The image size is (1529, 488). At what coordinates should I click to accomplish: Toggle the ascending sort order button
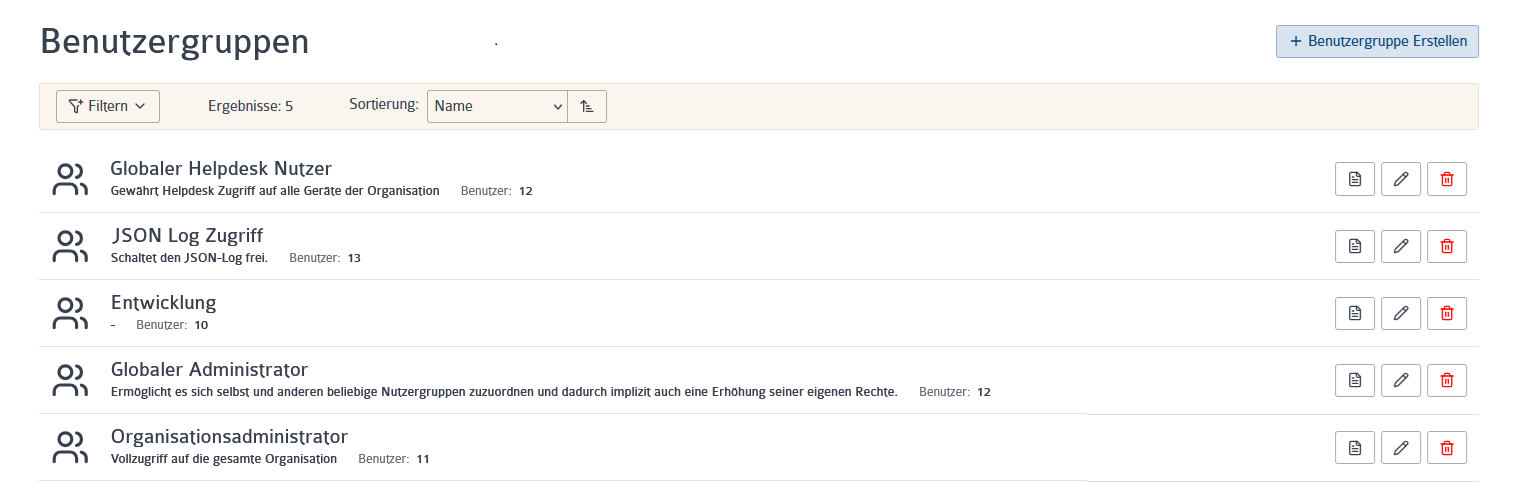pos(587,106)
